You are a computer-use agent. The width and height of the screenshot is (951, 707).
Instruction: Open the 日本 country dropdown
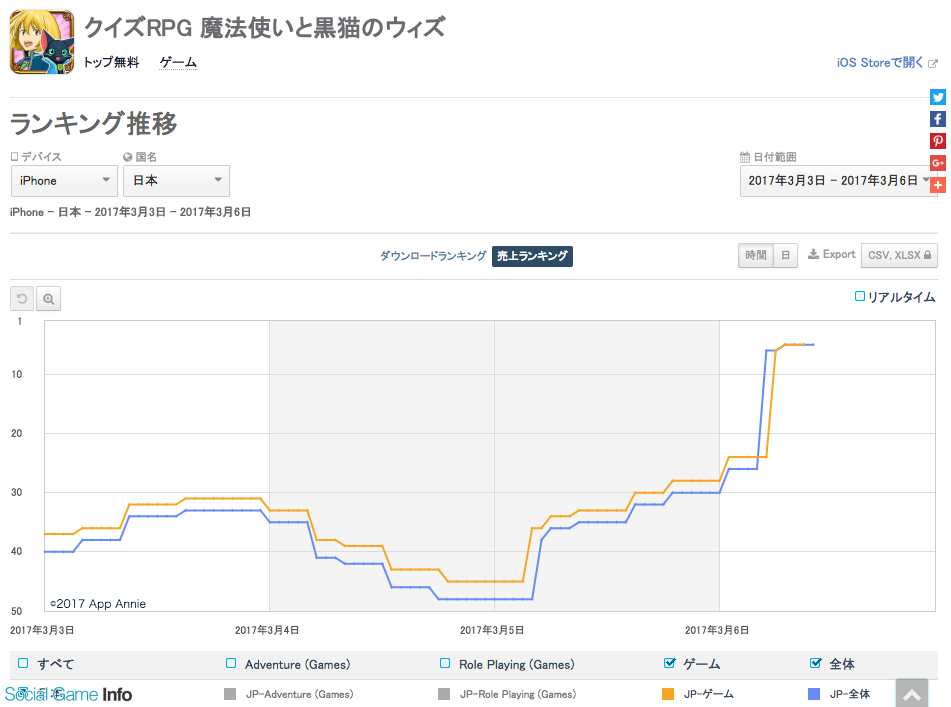(176, 181)
